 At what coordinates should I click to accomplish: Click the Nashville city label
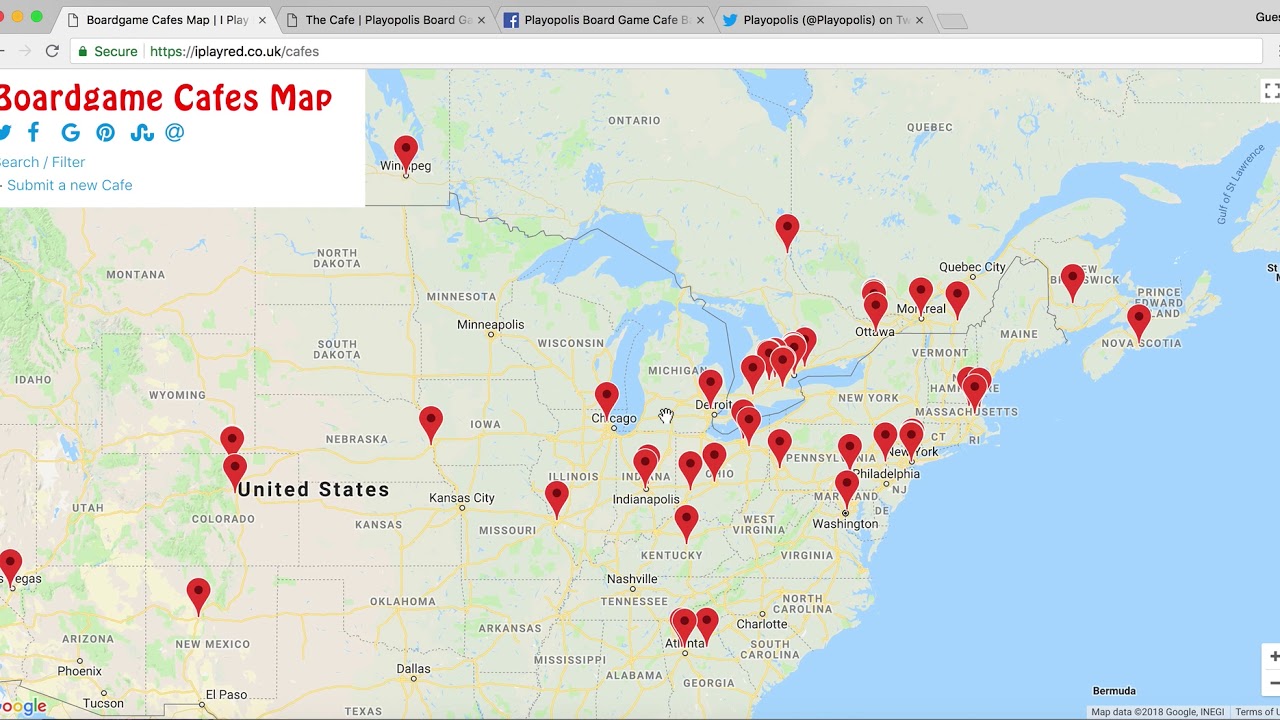pyautogui.click(x=632, y=579)
